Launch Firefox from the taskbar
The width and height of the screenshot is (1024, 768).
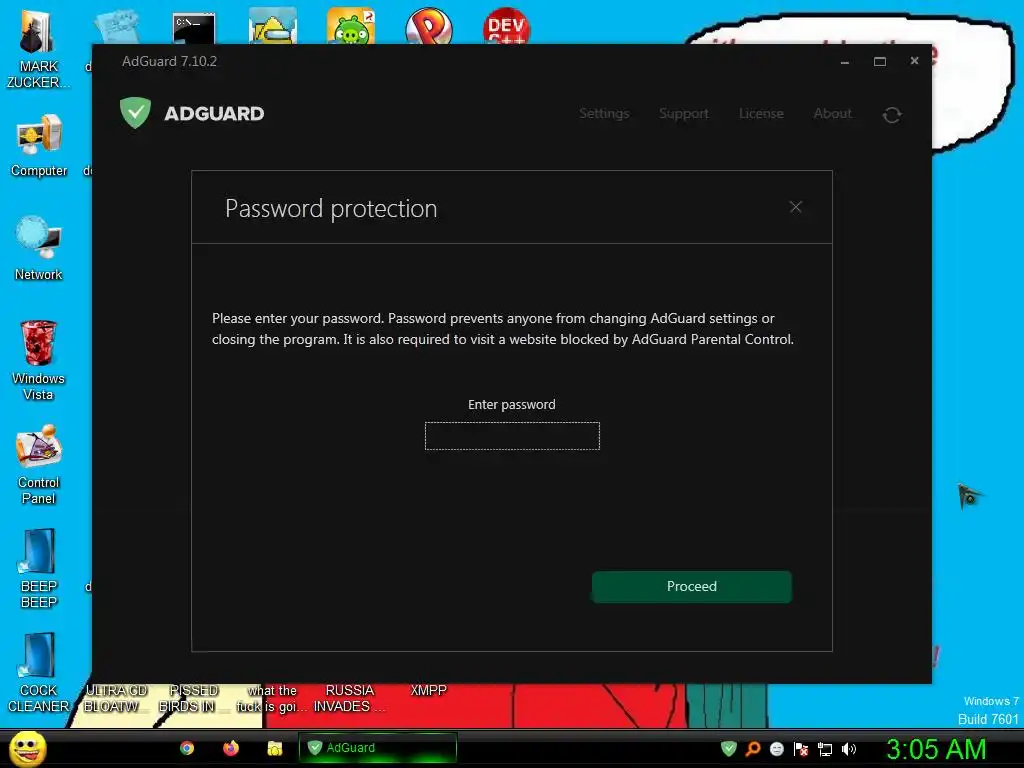pyautogui.click(x=231, y=748)
